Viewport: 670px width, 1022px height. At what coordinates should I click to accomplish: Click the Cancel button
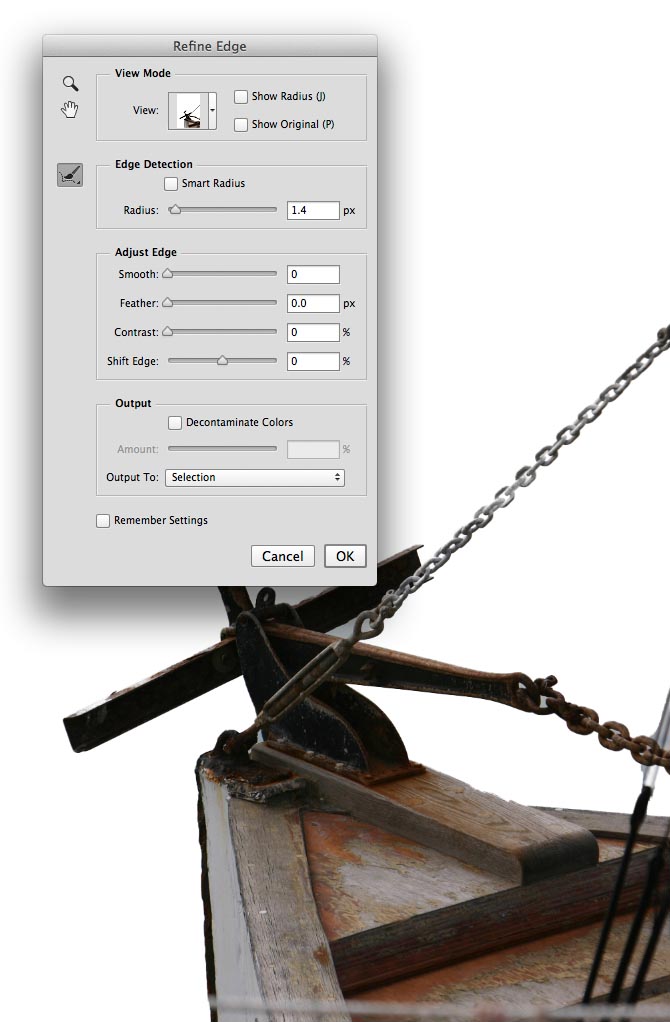point(283,556)
